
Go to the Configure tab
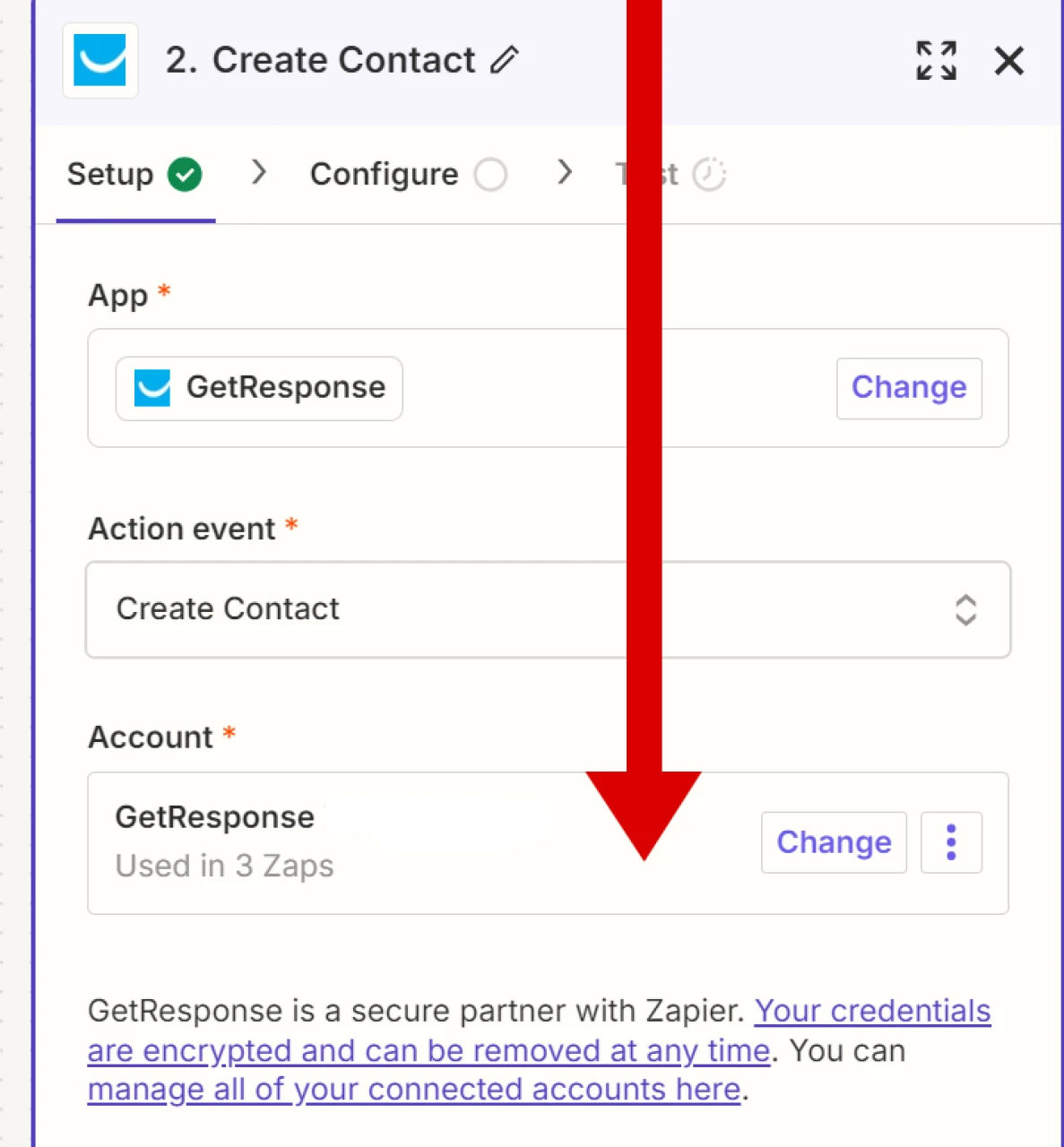384,174
